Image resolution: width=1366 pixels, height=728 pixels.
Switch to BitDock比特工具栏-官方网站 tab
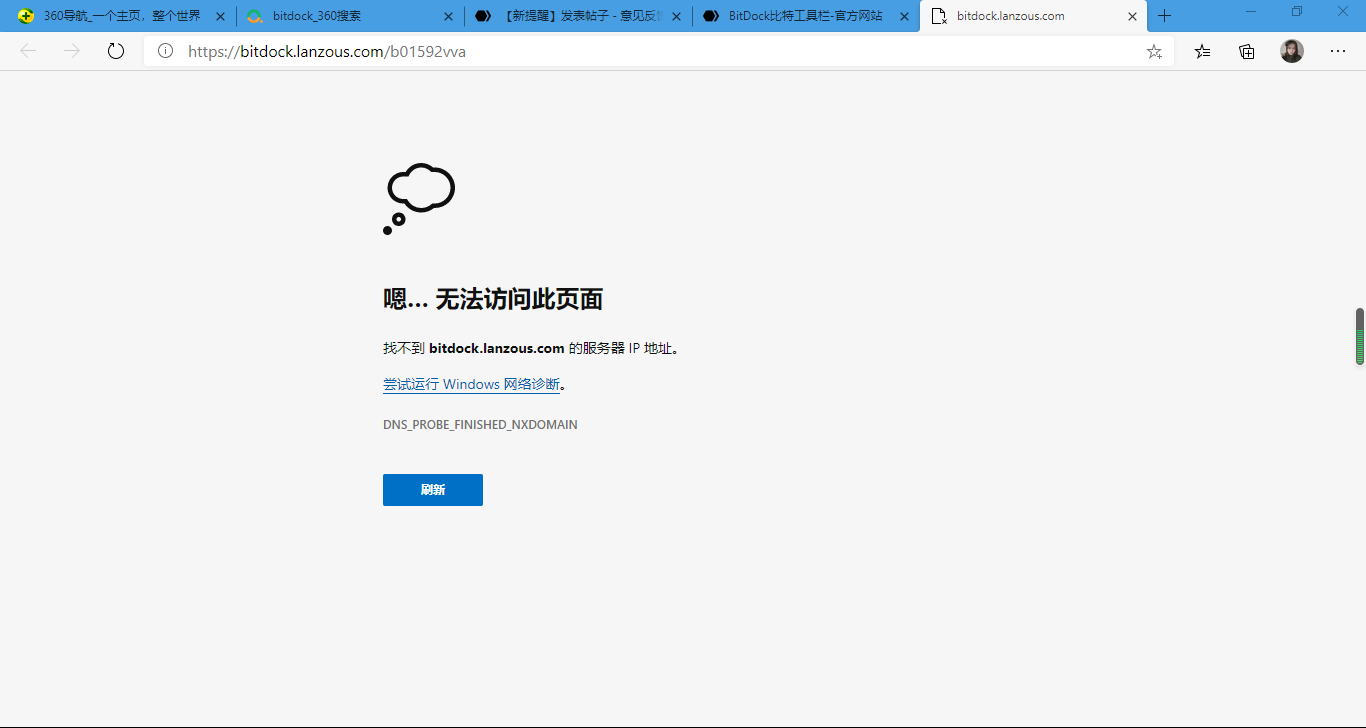[806, 16]
